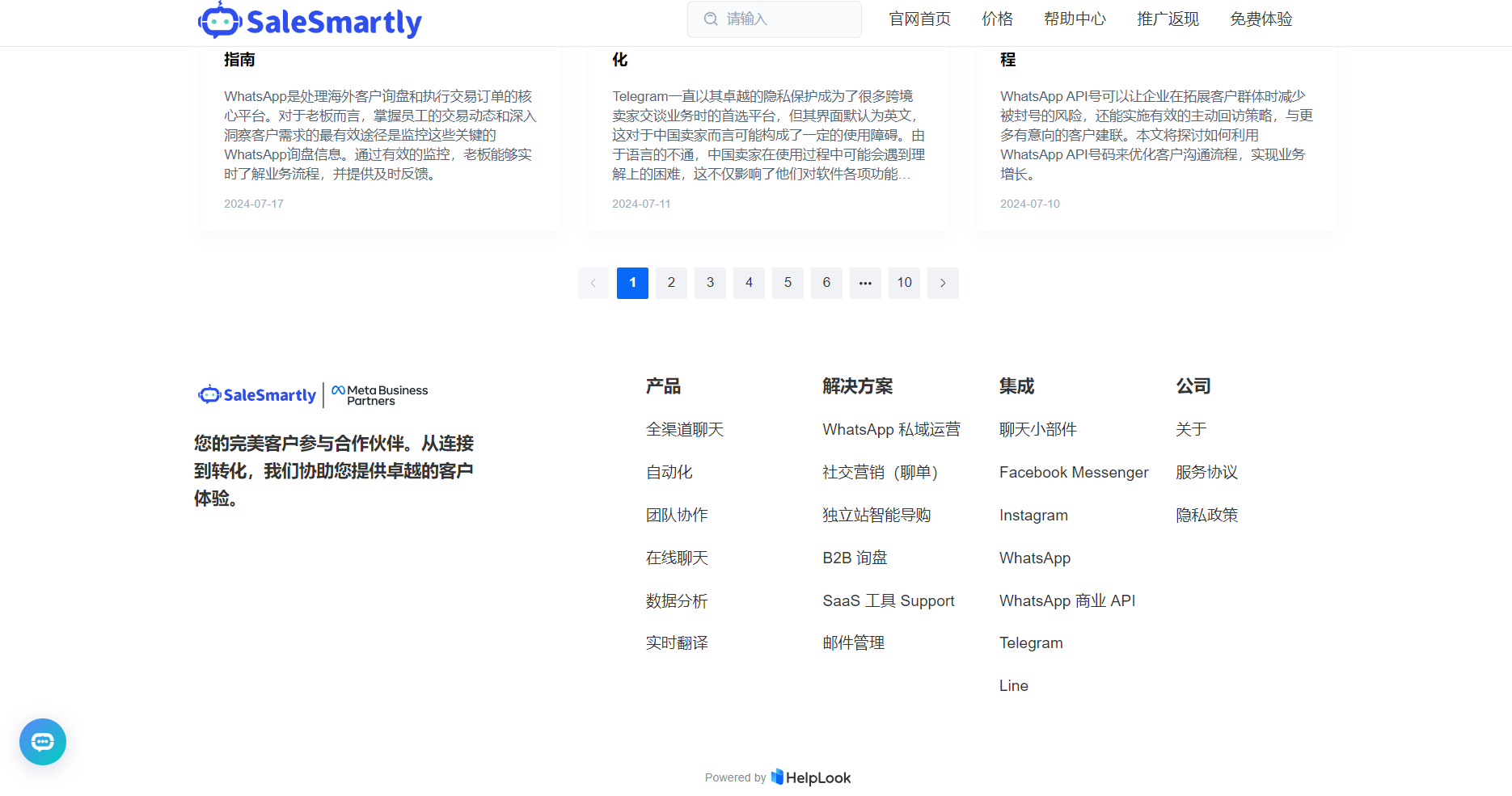Open WhatsApp 商业 API link

click(x=1067, y=601)
